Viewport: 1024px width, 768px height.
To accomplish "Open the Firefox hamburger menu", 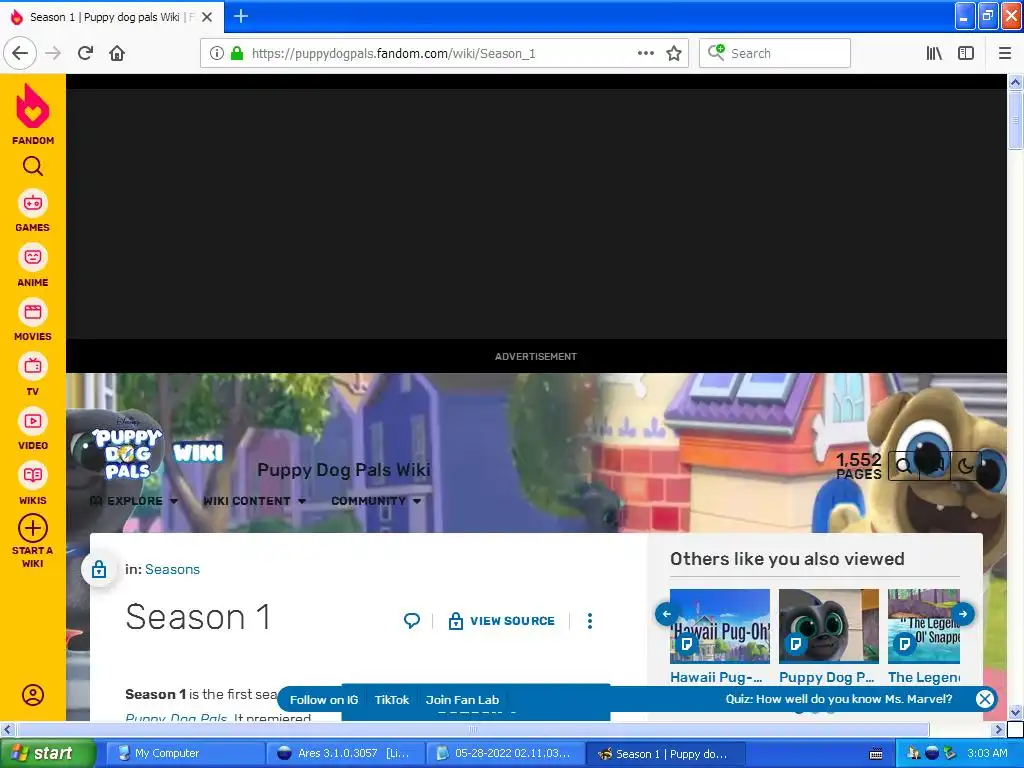I will pyautogui.click(x=1005, y=53).
